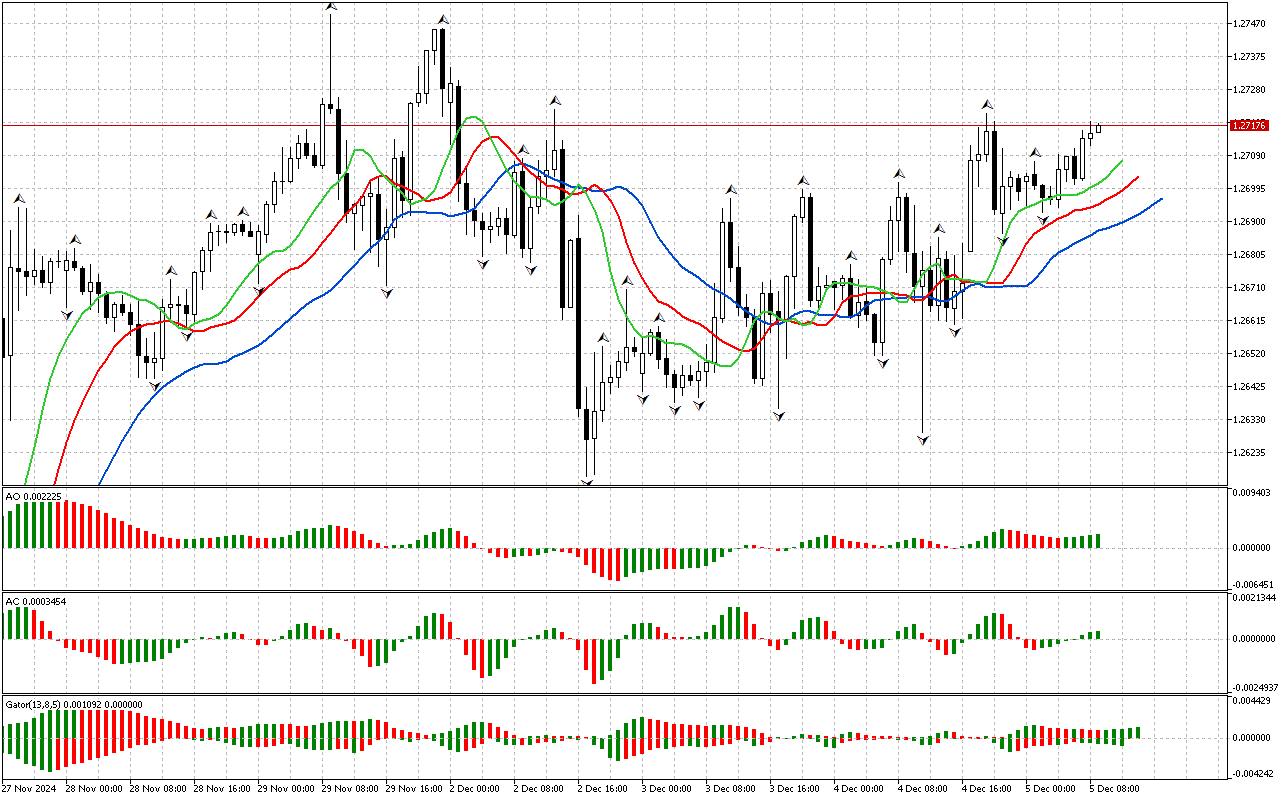
Task: Click the Gator scale minimum -0.004242
Action: (1252, 773)
